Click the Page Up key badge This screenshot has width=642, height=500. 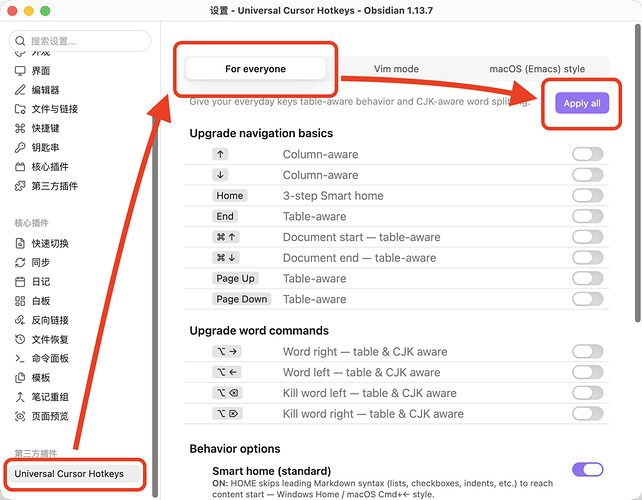coord(235,278)
